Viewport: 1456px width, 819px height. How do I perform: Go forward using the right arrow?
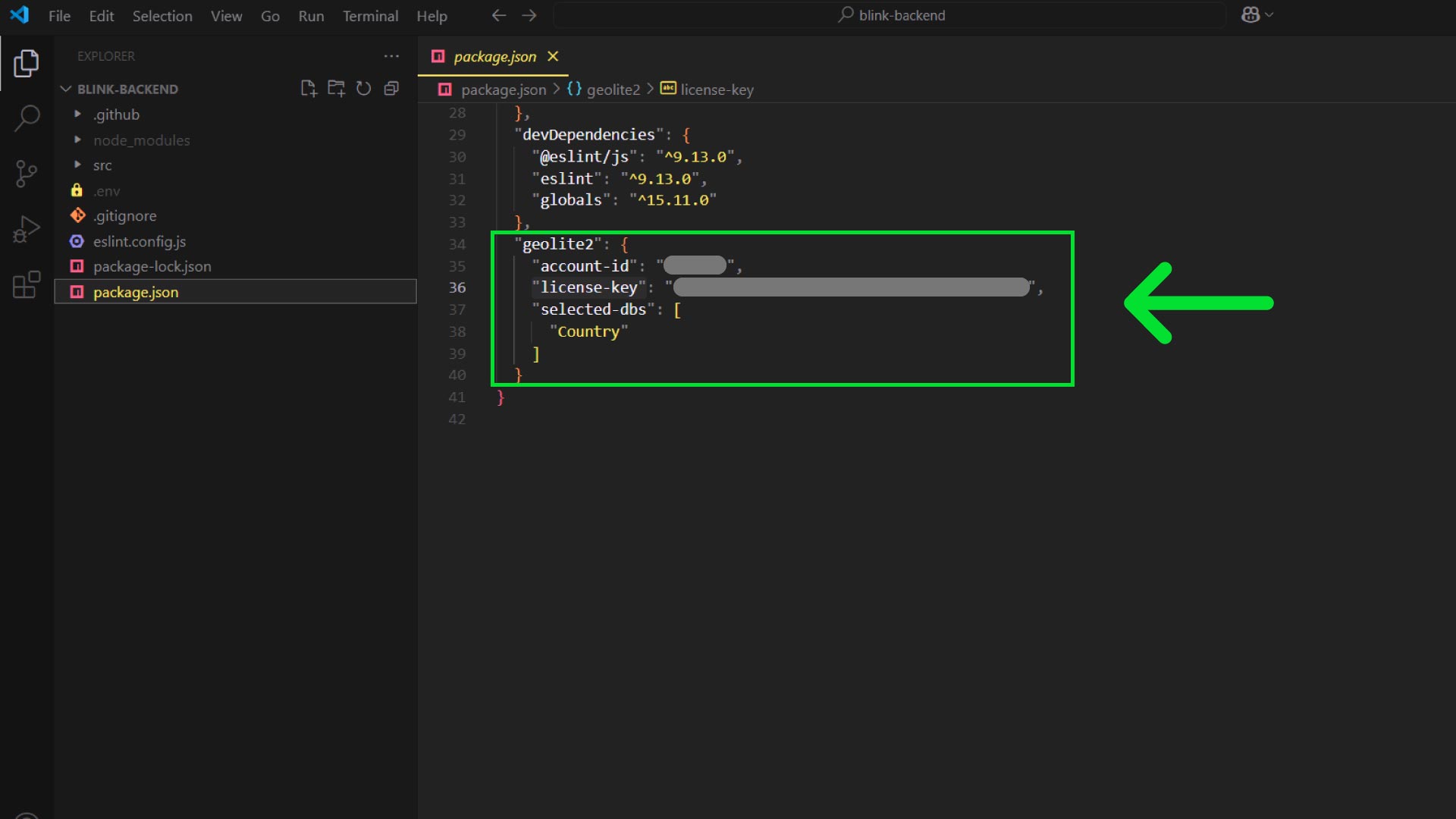(529, 15)
